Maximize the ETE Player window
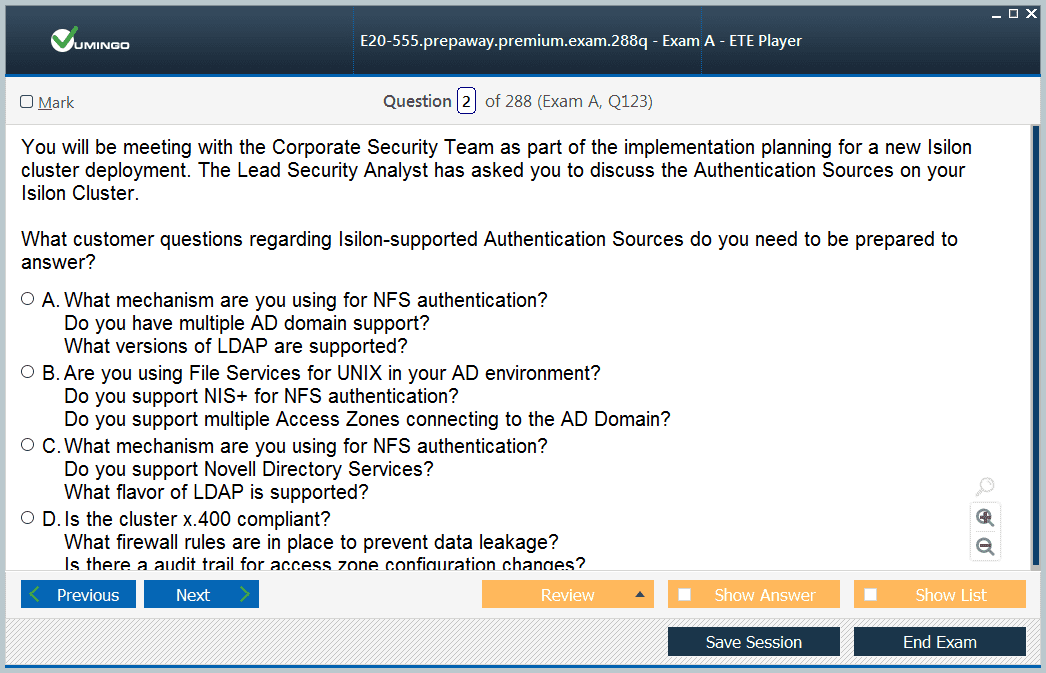 tap(1013, 13)
